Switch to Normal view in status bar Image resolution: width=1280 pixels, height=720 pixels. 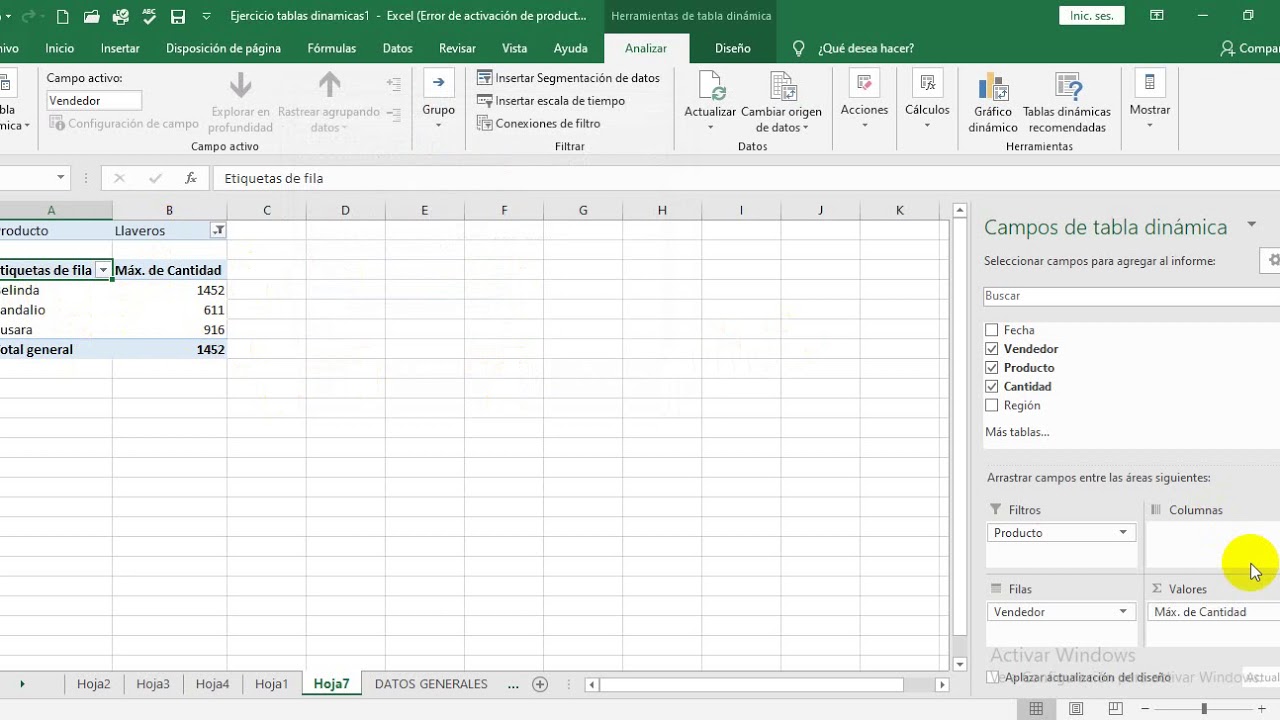click(1036, 709)
